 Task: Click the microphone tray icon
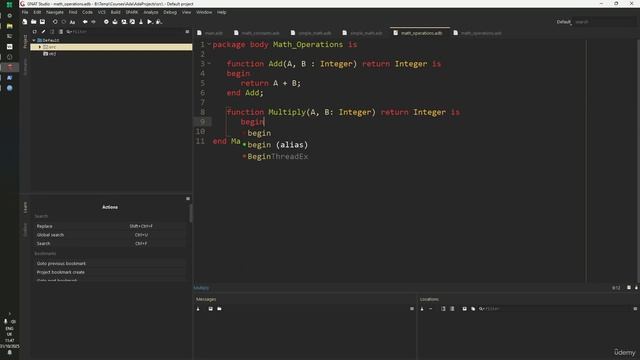pyautogui.click(x=6, y=321)
